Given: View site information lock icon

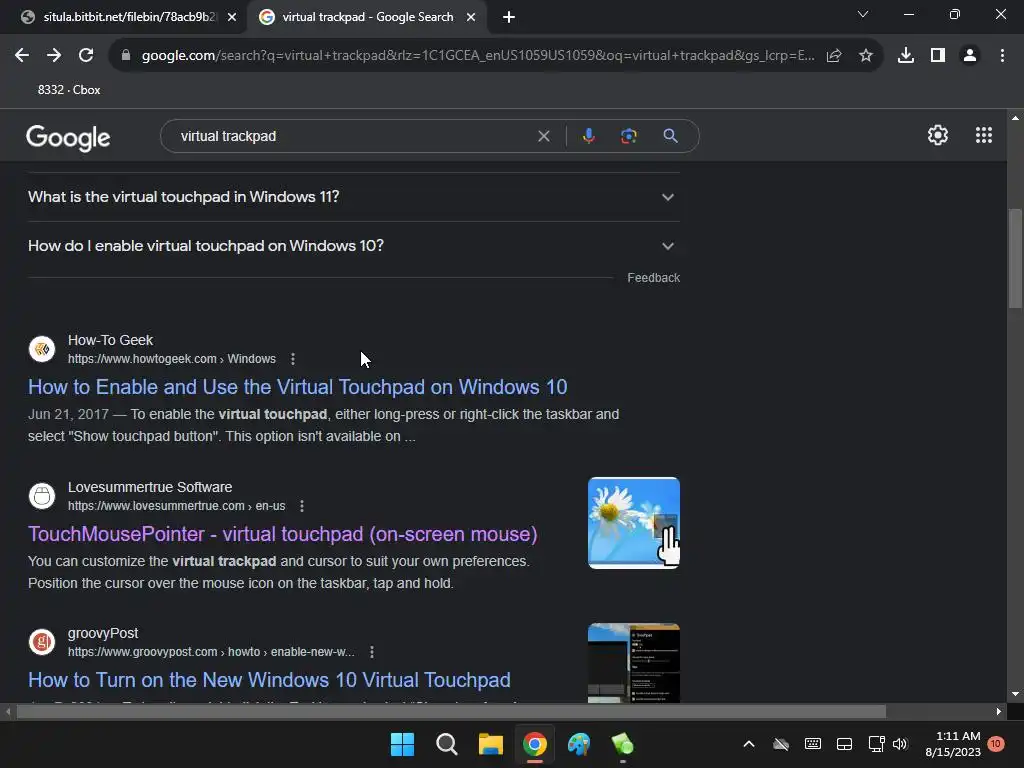Looking at the screenshot, I should pos(126,56).
